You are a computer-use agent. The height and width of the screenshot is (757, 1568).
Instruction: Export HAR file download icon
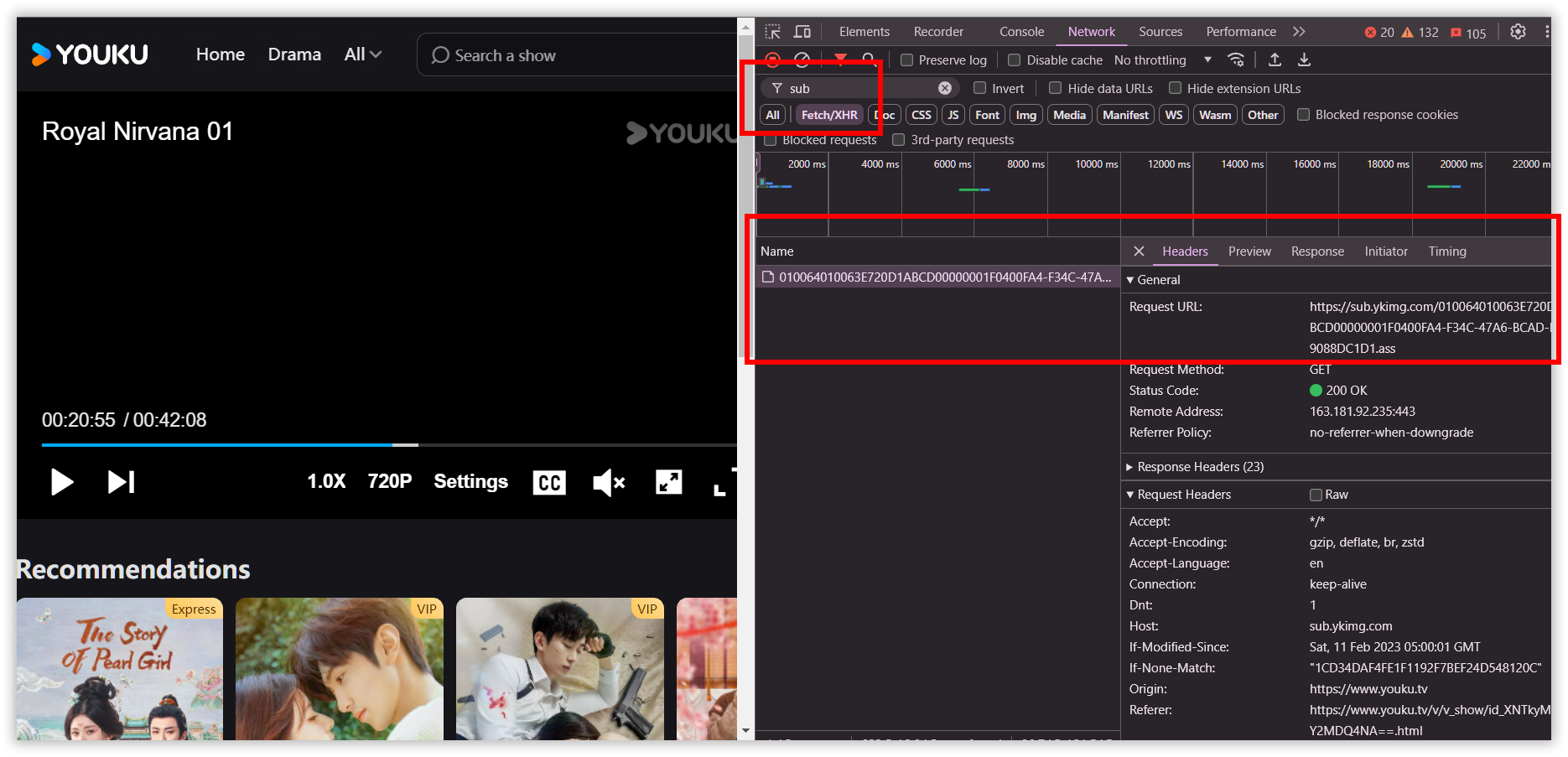pos(1304,60)
